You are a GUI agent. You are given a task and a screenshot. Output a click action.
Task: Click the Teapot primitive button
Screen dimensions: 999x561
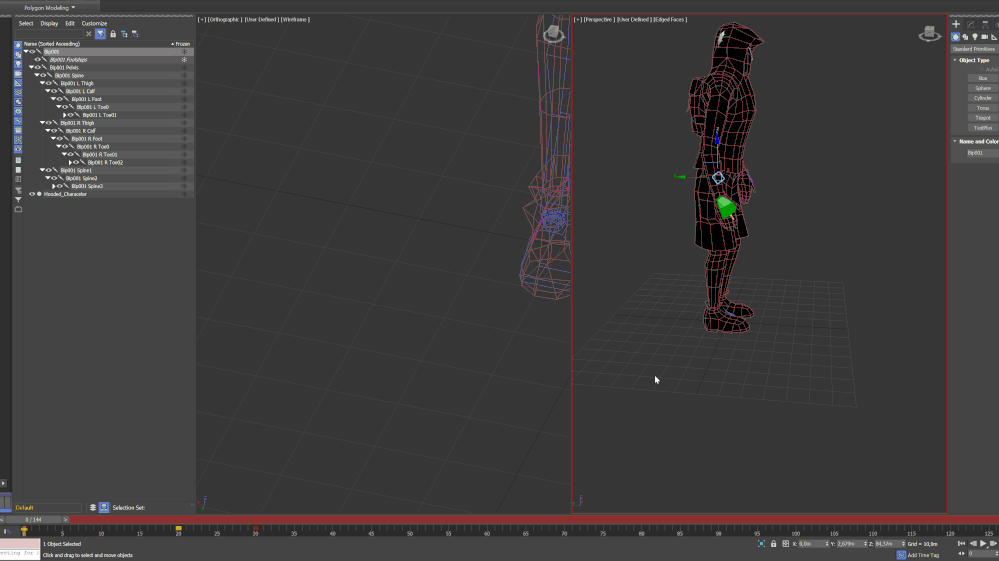pos(983,118)
